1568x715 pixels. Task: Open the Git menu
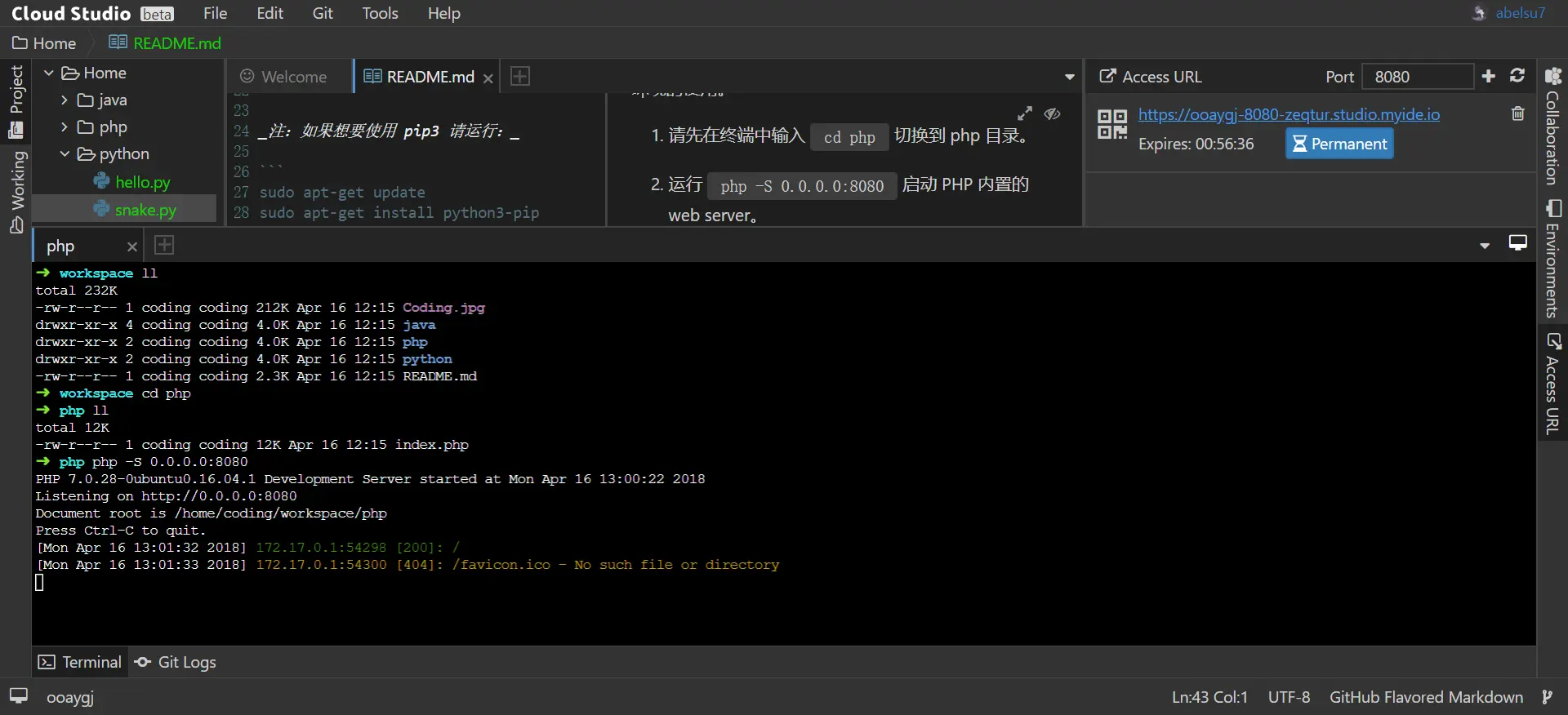[x=323, y=13]
